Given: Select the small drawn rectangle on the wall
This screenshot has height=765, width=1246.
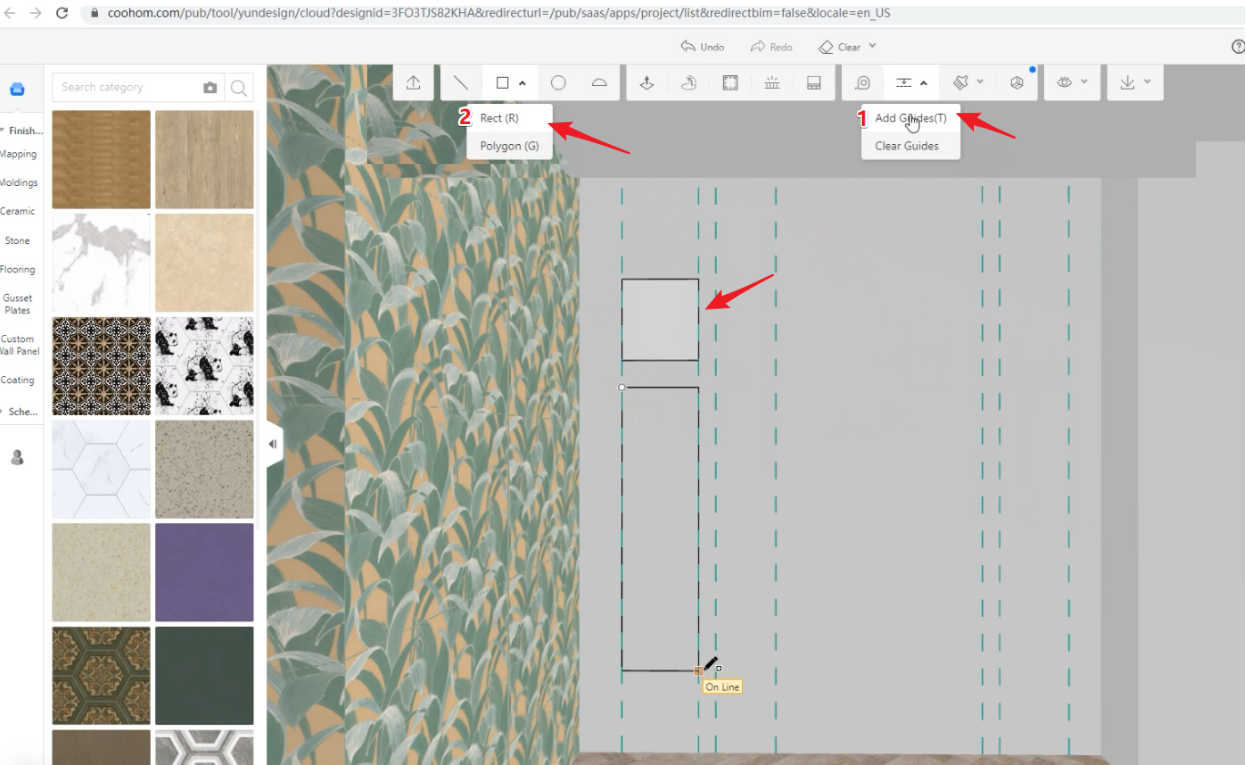Looking at the screenshot, I should pyautogui.click(x=660, y=320).
